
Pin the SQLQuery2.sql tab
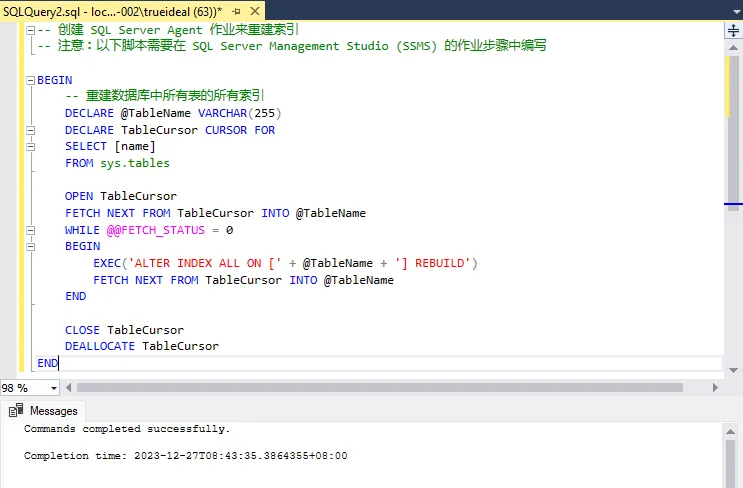(237, 9)
